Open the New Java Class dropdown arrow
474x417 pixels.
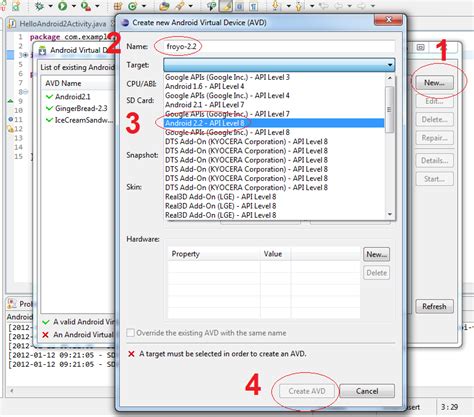point(144,6)
